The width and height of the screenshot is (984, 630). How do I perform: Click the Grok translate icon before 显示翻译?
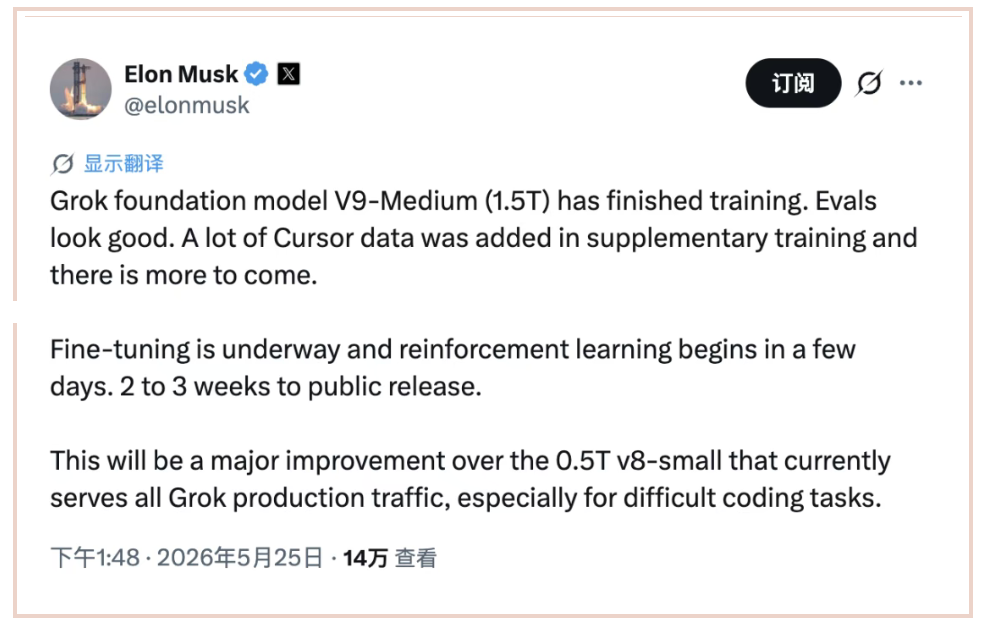pos(62,164)
